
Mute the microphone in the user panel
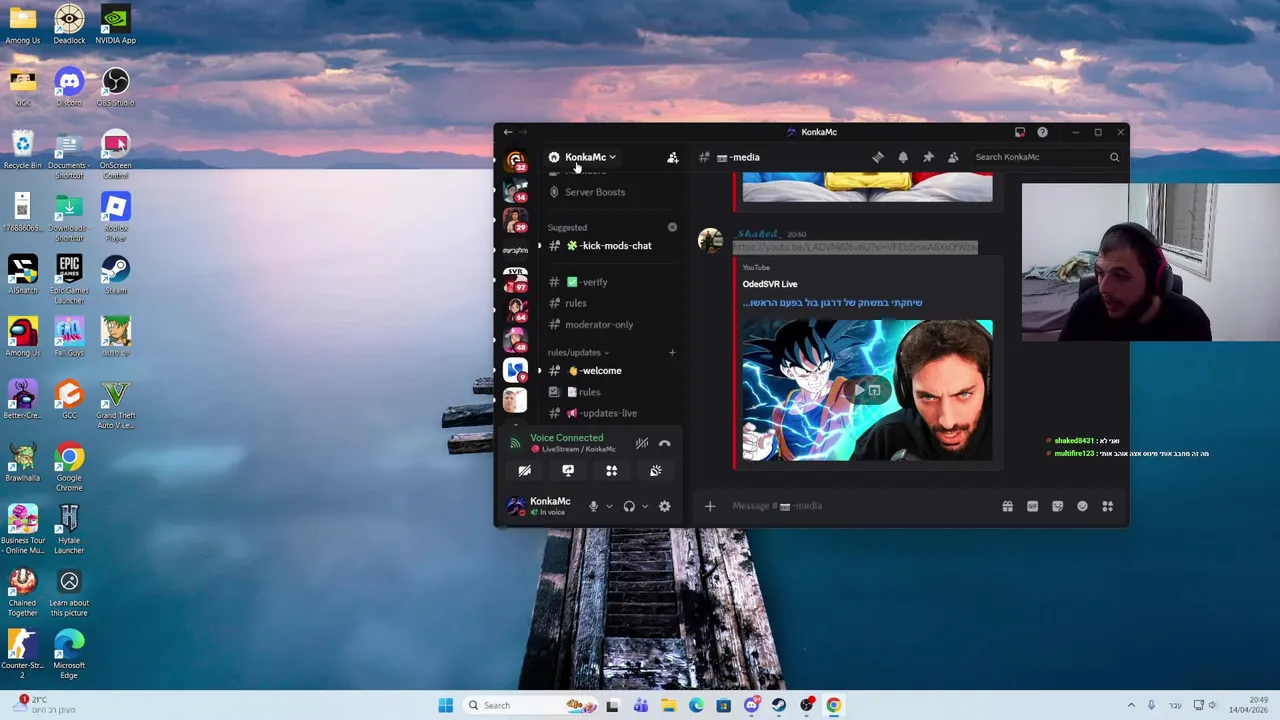(x=593, y=506)
